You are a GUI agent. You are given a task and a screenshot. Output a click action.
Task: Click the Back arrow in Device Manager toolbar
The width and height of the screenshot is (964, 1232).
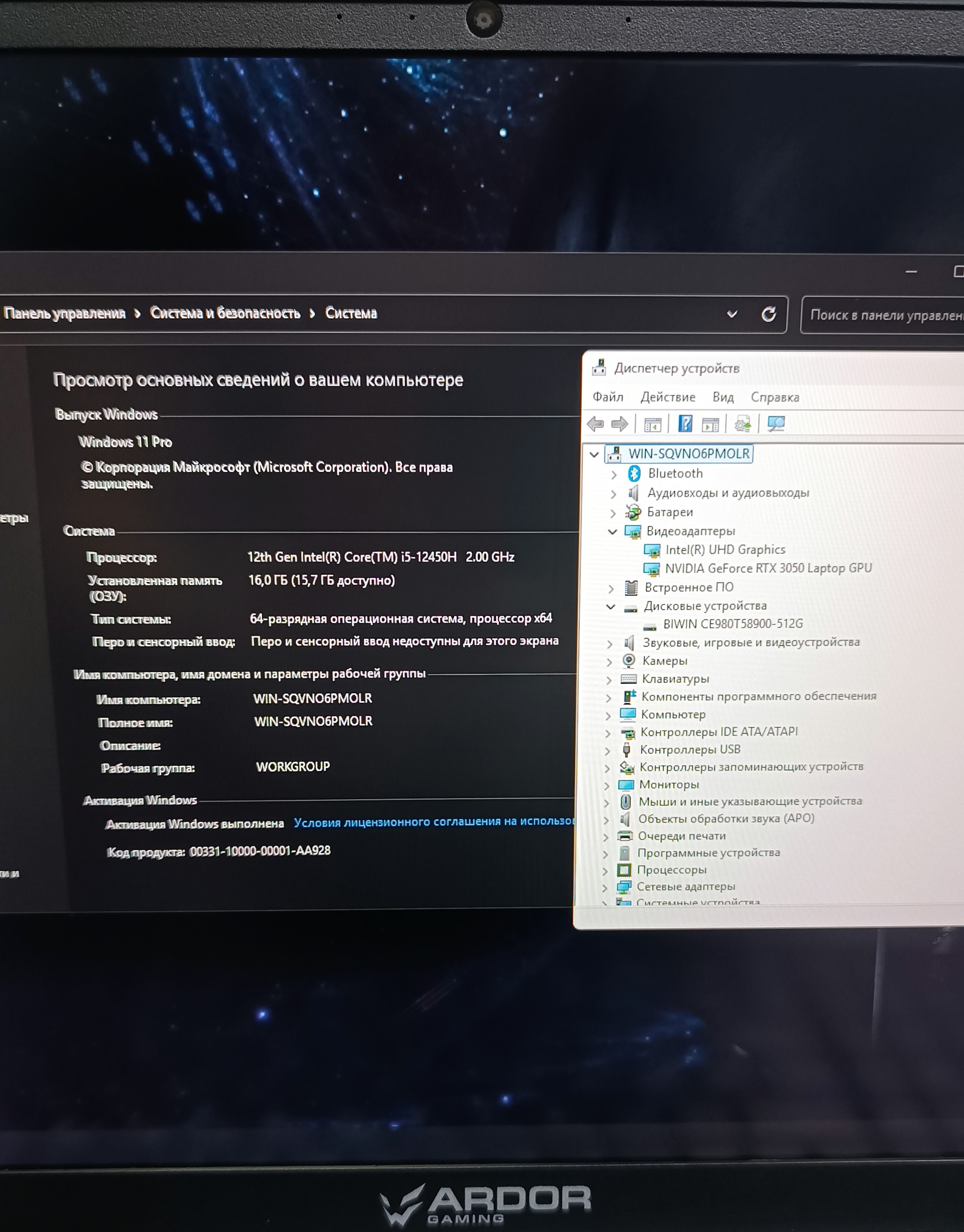coord(596,423)
